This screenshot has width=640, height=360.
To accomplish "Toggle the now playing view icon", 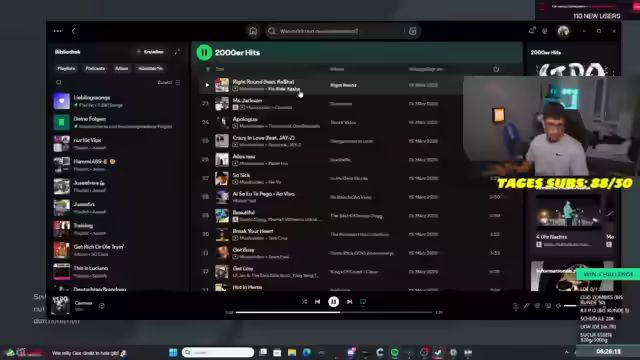I will 516,306.
